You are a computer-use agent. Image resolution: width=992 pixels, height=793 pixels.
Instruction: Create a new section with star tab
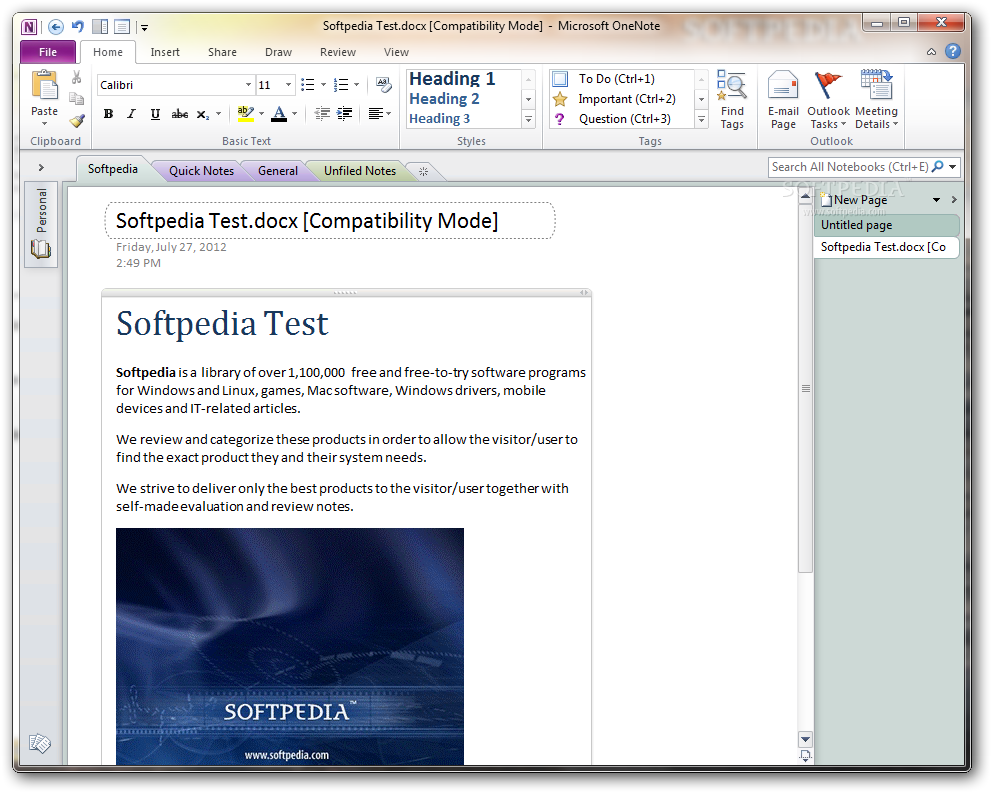pos(423,172)
